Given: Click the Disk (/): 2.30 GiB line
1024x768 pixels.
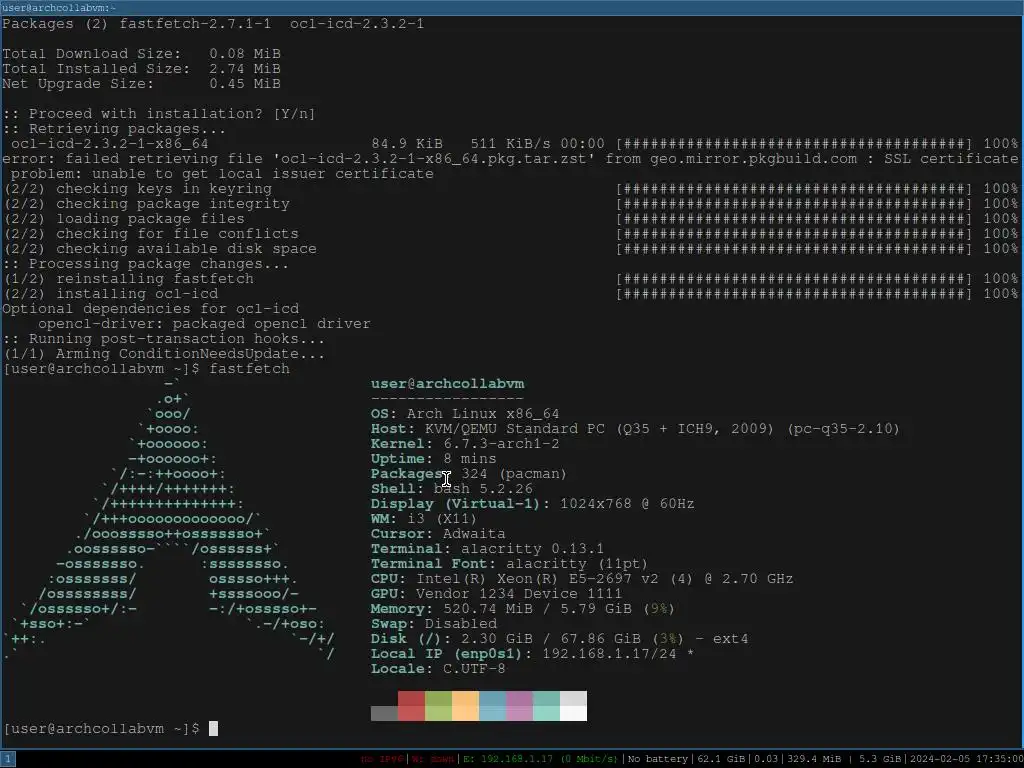Looking at the screenshot, I should 560,639.
